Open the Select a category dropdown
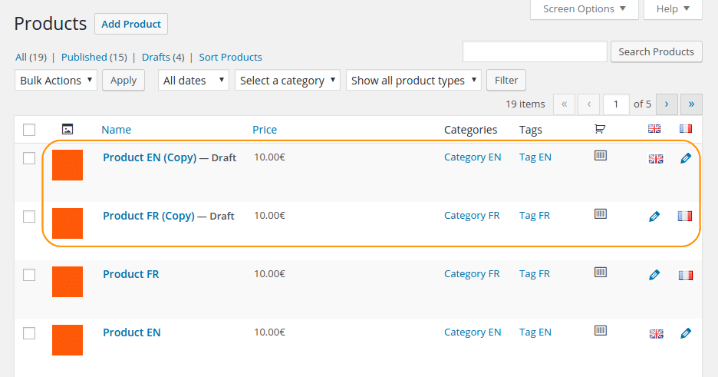 click(x=288, y=80)
